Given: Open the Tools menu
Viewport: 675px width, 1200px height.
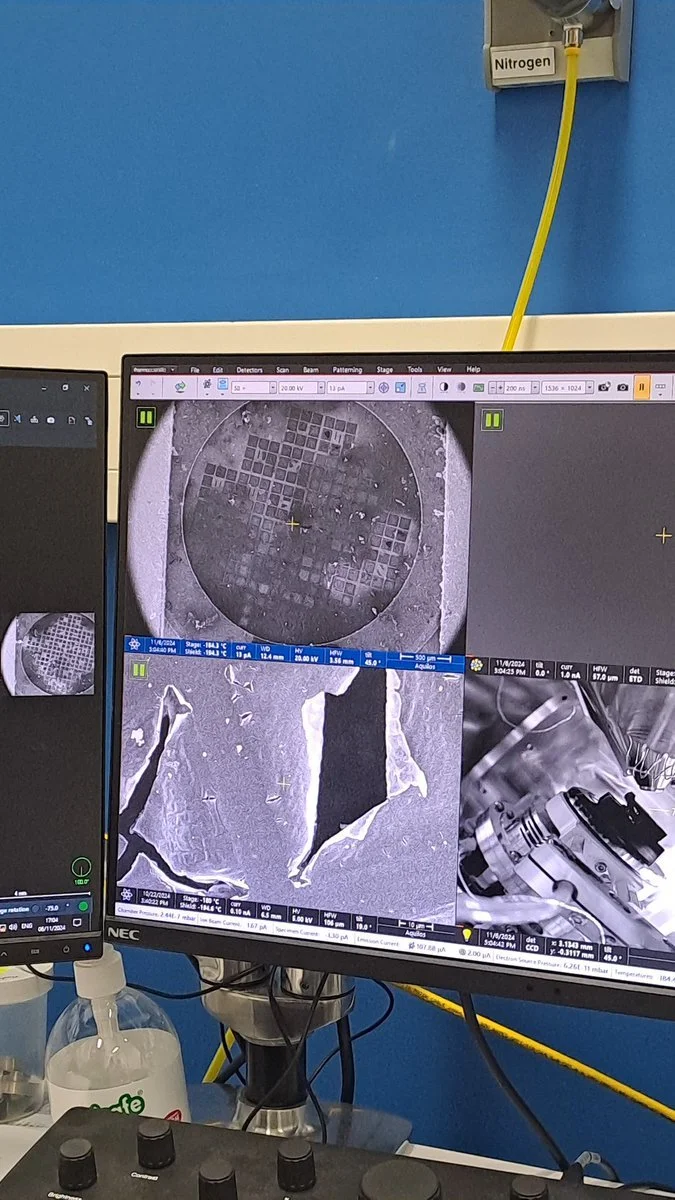Looking at the screenshot, I should [414, 369].
